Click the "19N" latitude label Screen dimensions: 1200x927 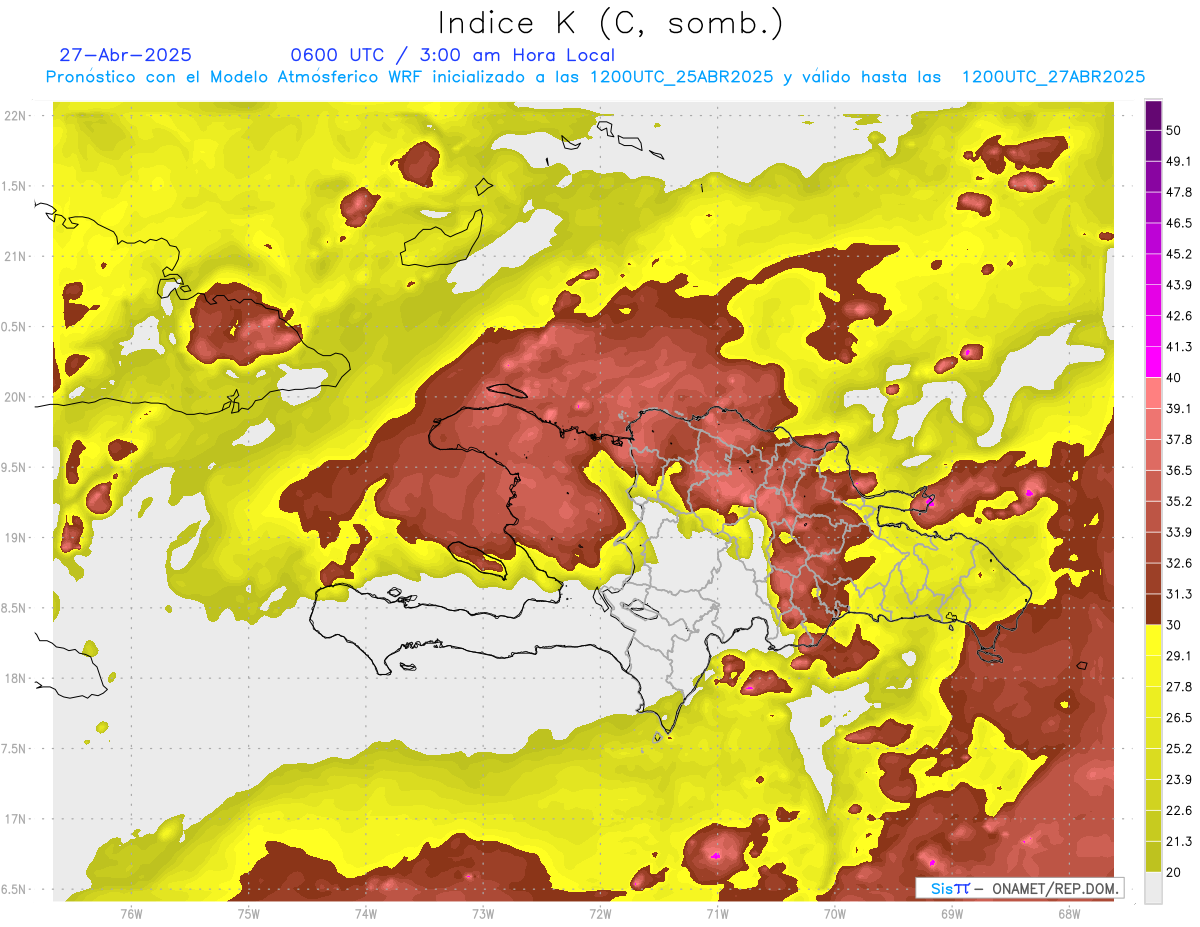point(15,537)
